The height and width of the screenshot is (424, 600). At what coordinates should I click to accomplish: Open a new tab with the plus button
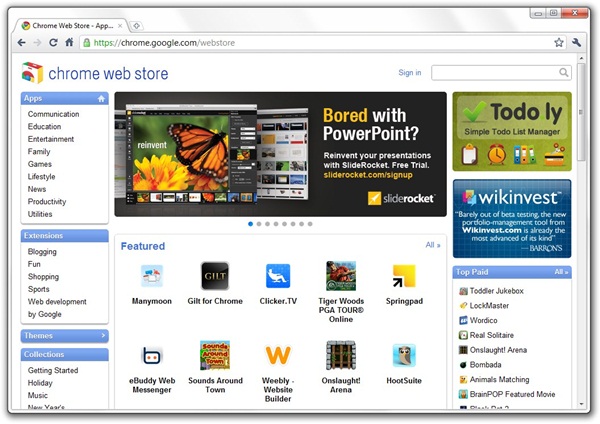[x=136, y=26]
